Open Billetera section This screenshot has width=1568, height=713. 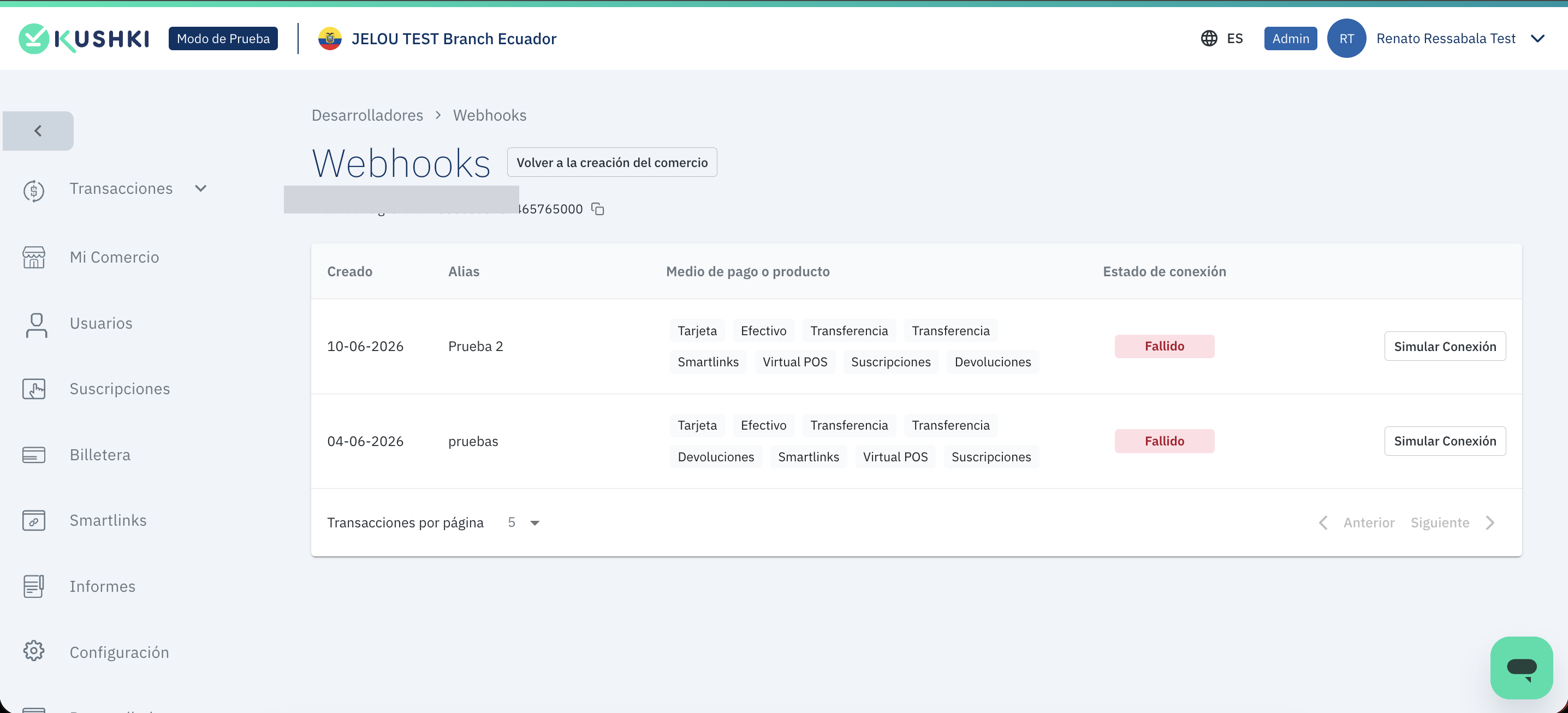100,455
